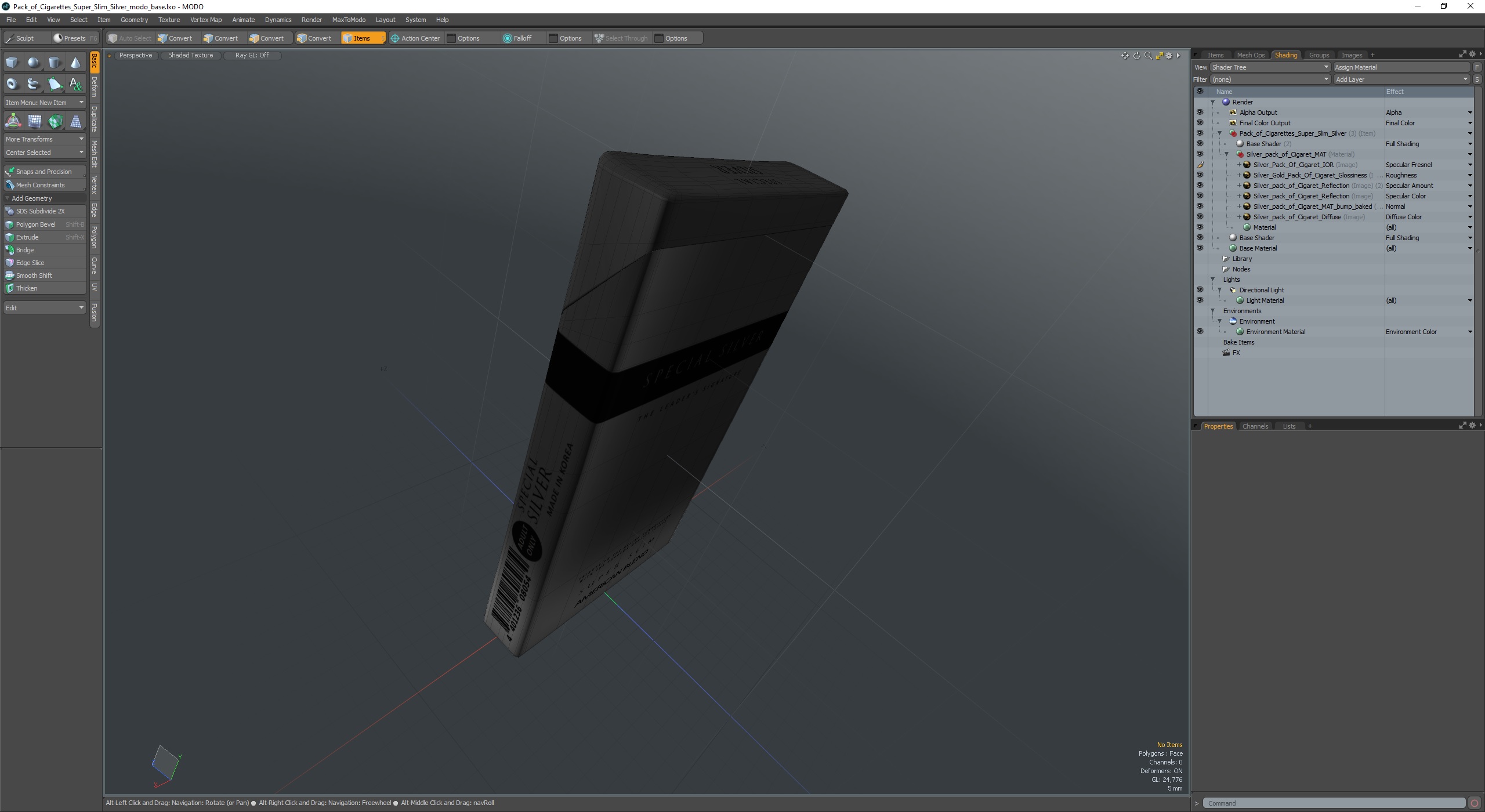The width and height of the screenshot is (1485, 812).
Task: Select the Text tool icon
Action: 75,84
